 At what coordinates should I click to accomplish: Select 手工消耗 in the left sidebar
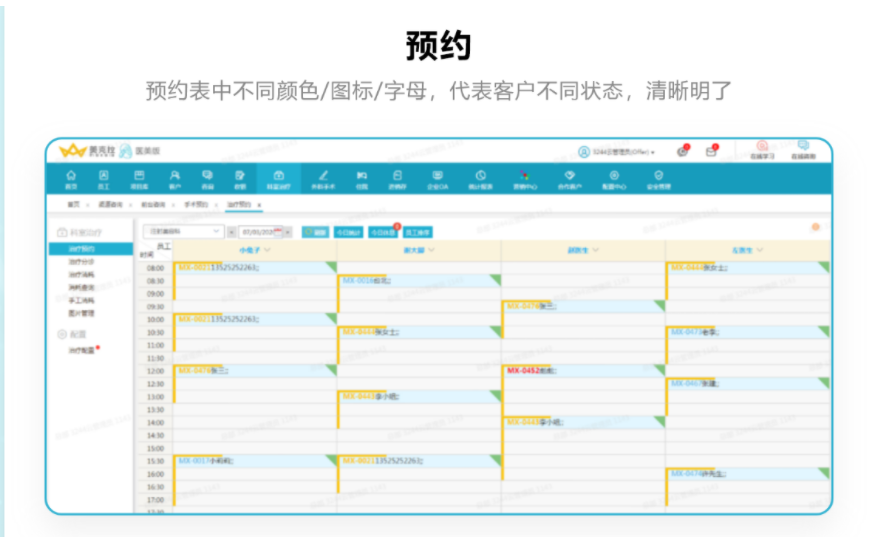(81, 300)
